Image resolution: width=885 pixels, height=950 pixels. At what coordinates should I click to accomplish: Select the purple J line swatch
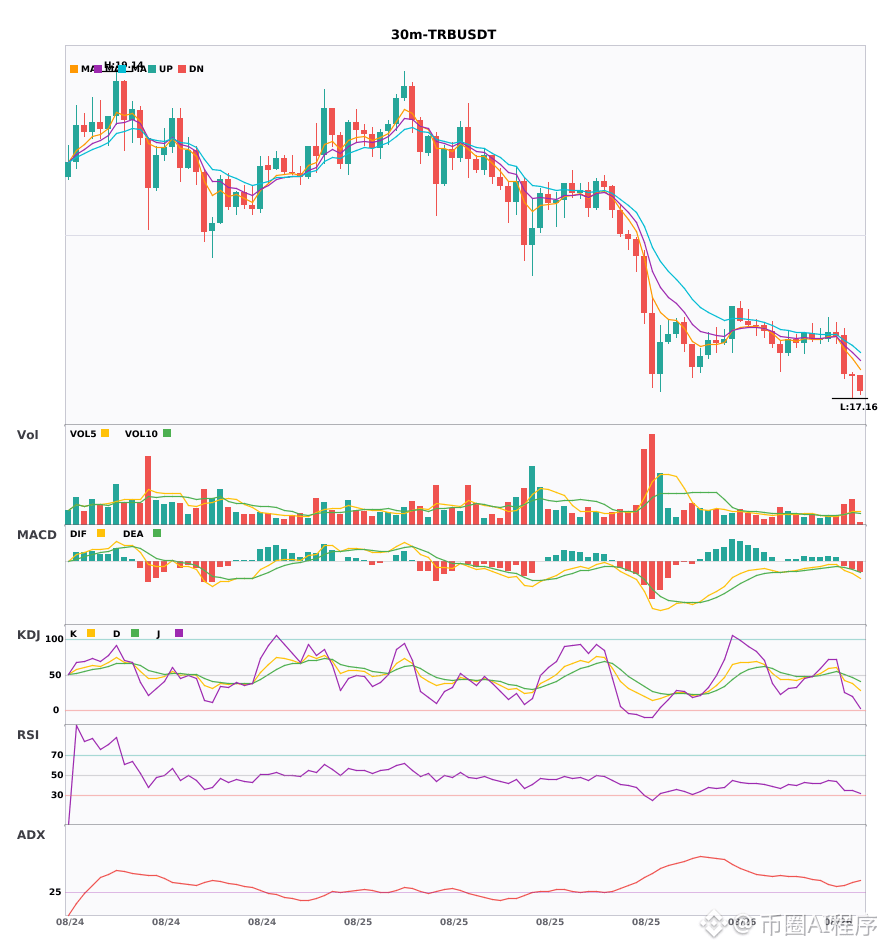[179, 633]
